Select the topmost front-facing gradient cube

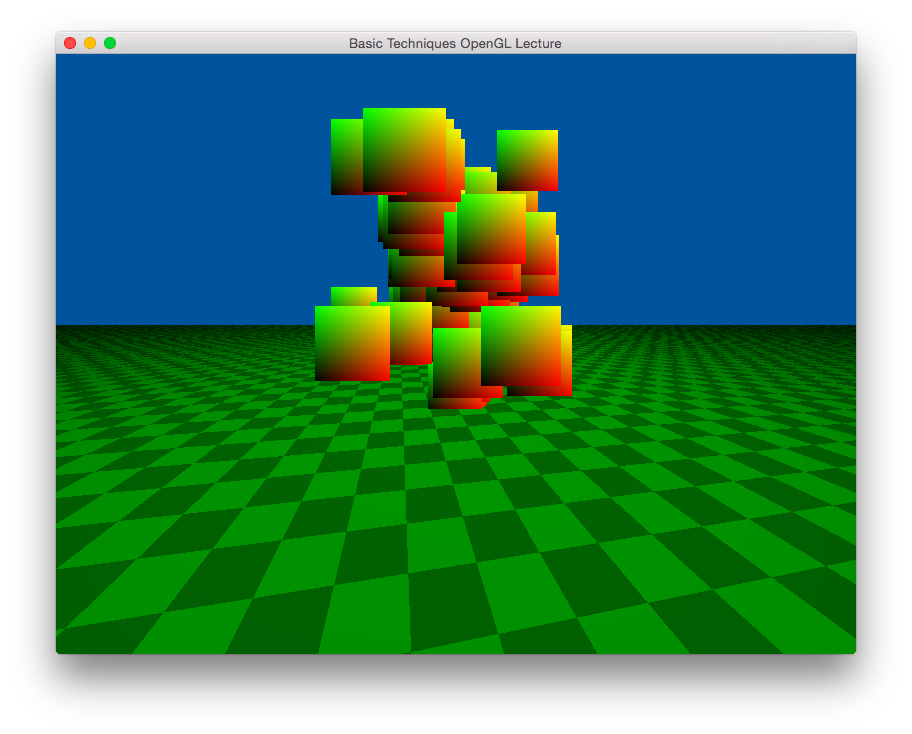pyautogui.click(x=404, y=149)
